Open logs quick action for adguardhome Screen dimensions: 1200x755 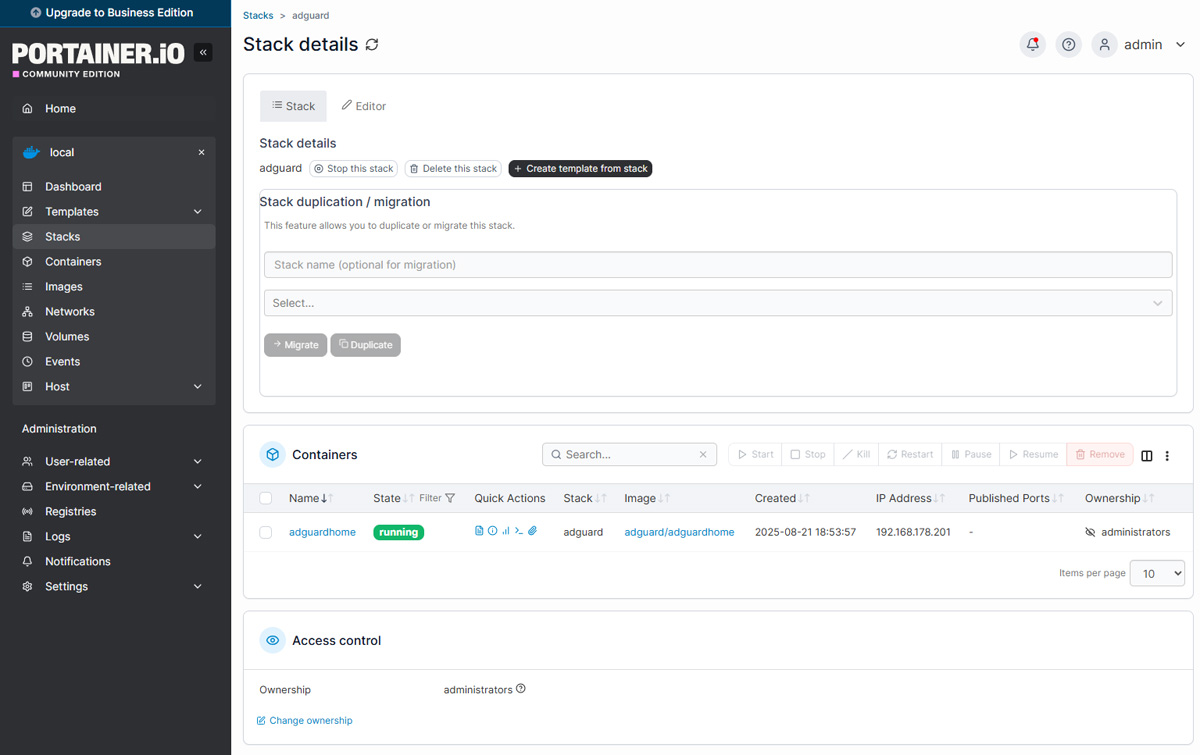coord(479,531)
